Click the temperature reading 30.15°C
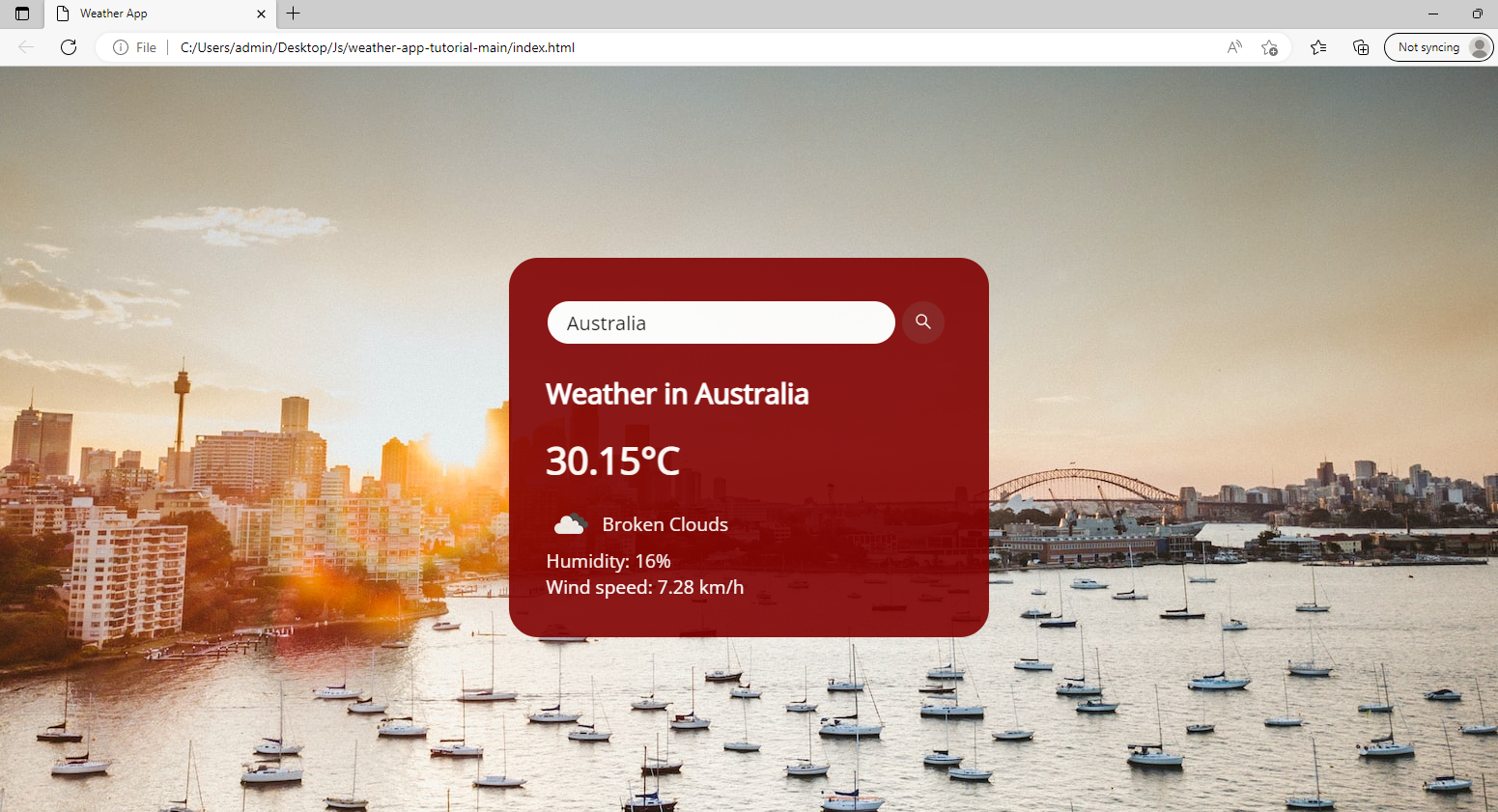The width and height of the screenshot is (1498, 812). pyautogui.click(x=612, y=461)
